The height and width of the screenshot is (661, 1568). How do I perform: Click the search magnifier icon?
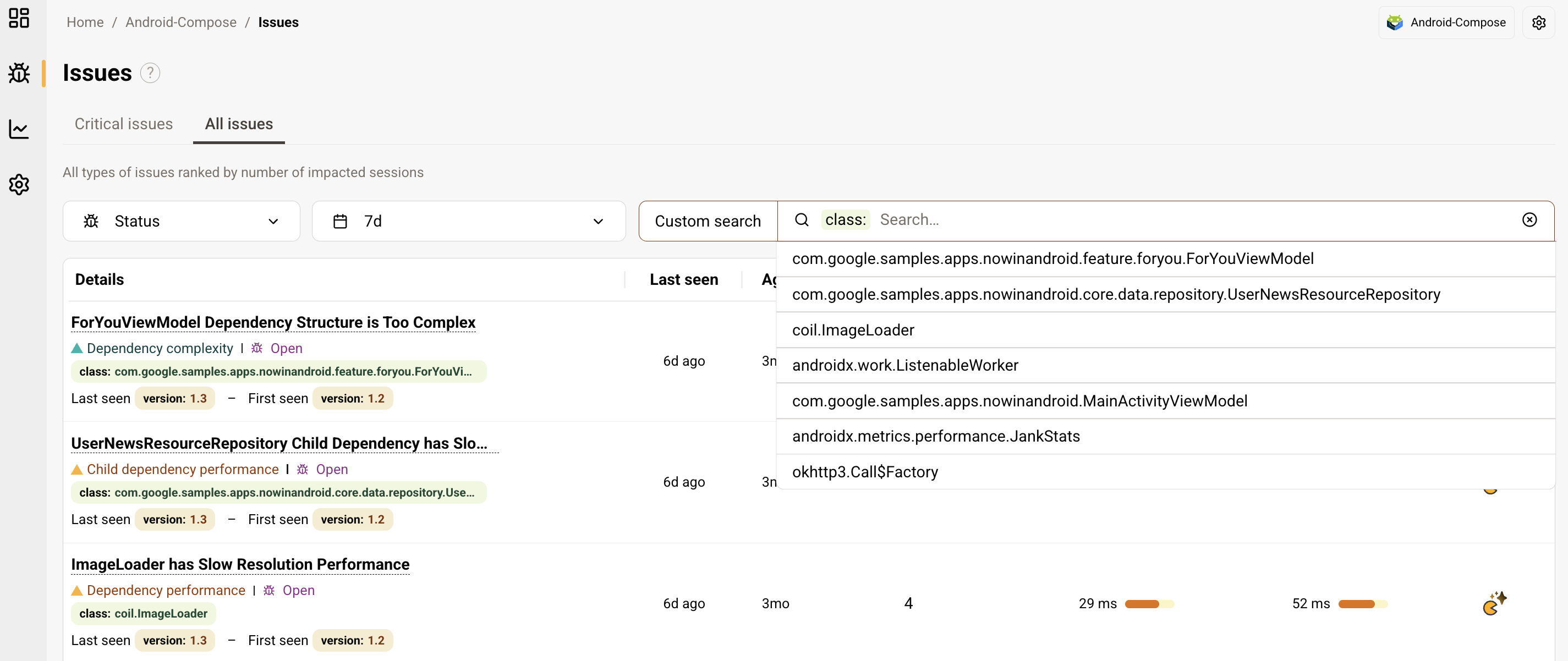[802, 220]
